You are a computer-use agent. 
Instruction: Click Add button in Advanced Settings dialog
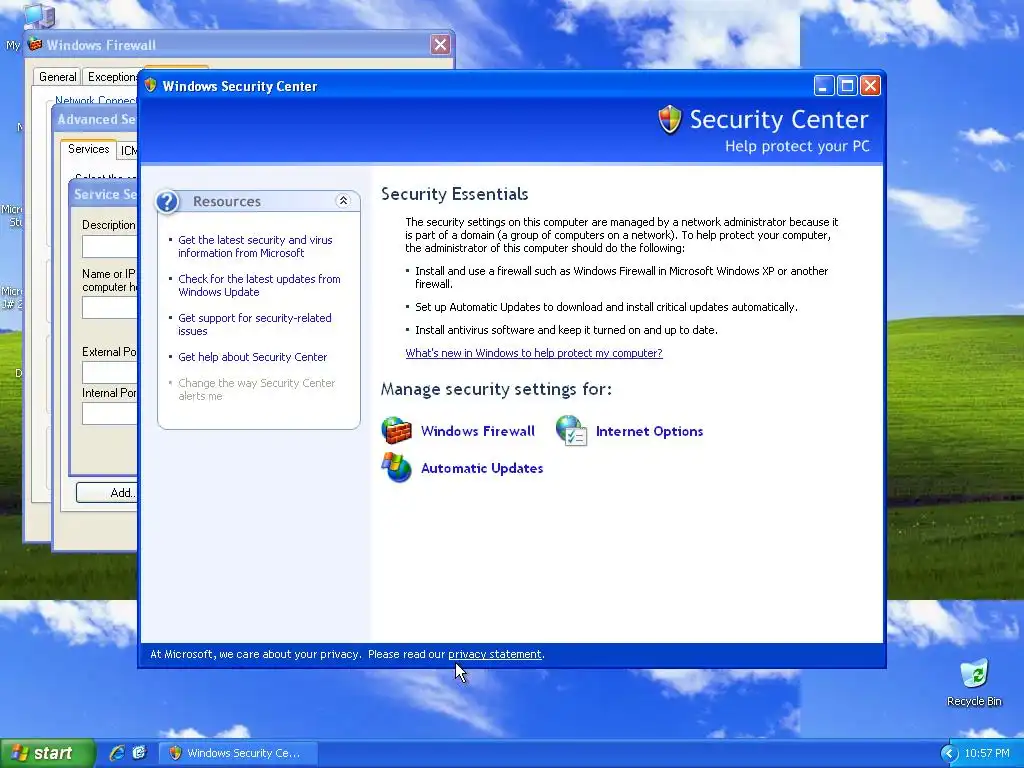pos(107,492)
